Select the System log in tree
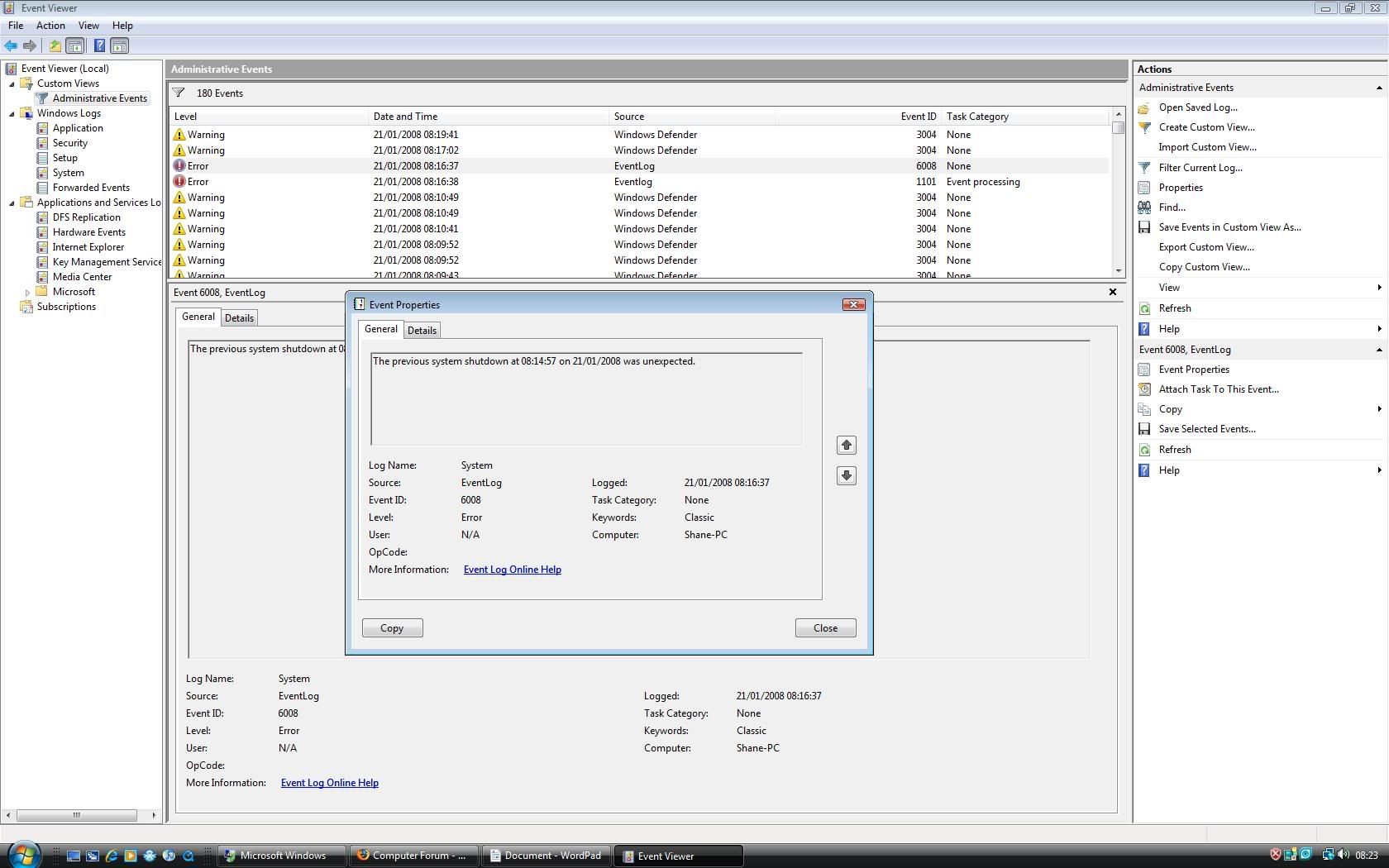 click(69, 173)
